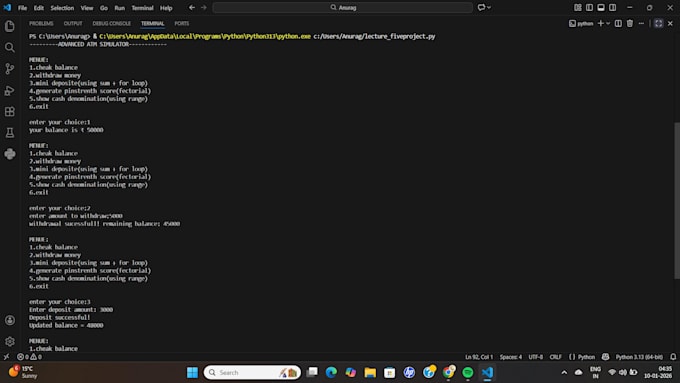The height and width of the screenshot is (383, 680).
Task: Open the Source Control view
Action: click(x=10, y=69)
